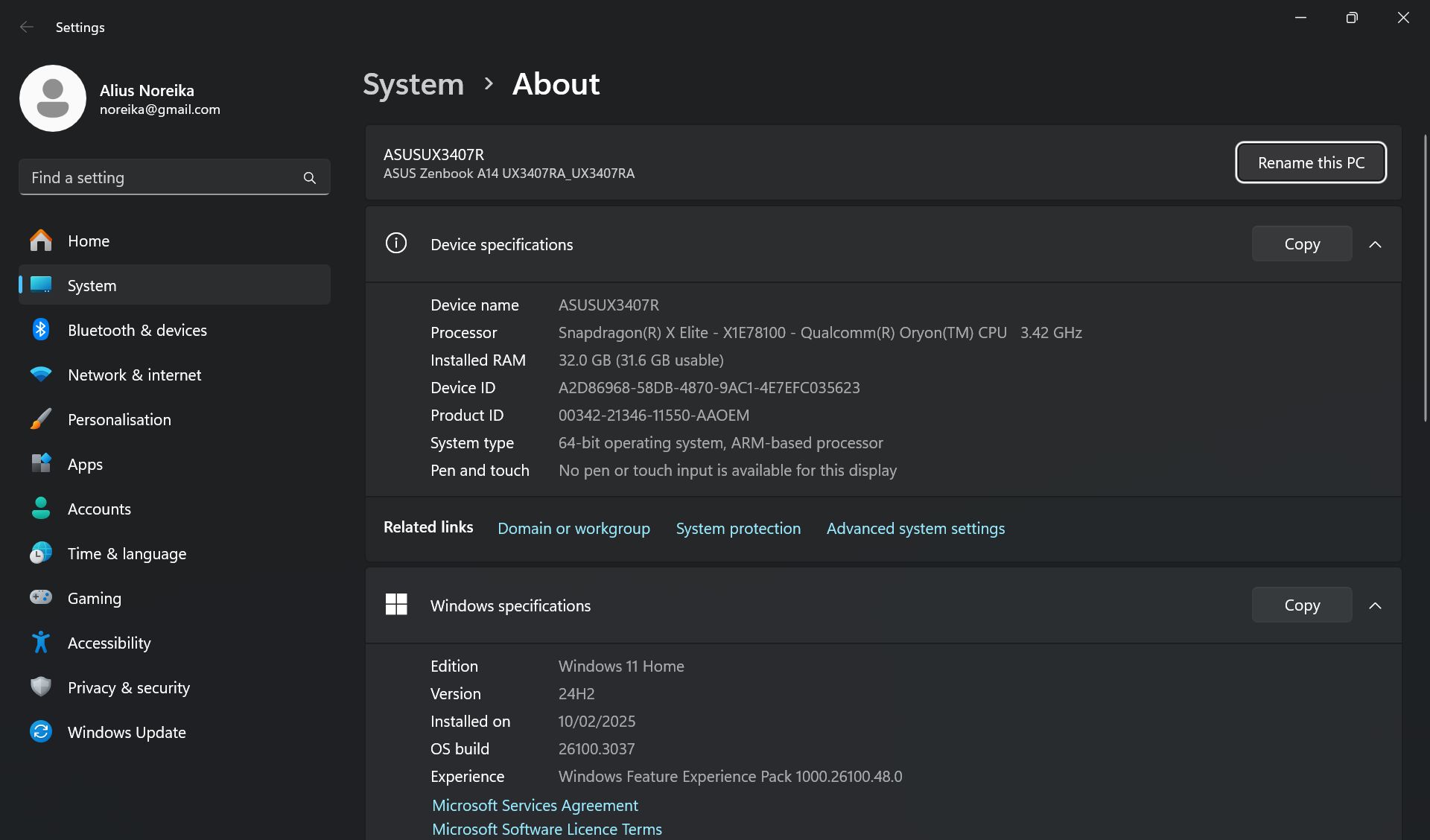Select the Bluetooth & devices icon
Screen dimensions: 1430x840
(41, 330)
